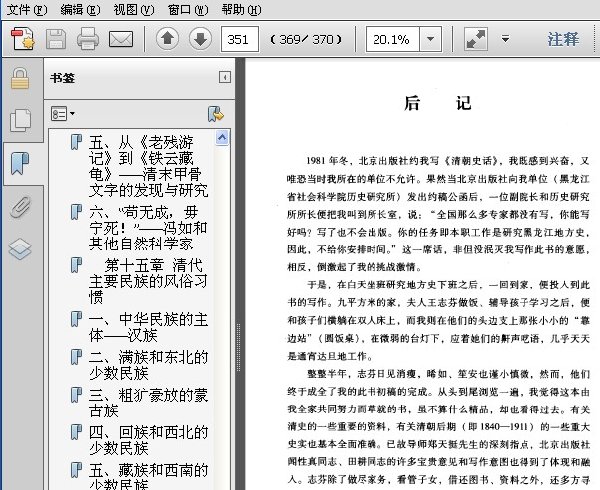
Task: Go to previous page with up arrow
Action: tap(167, 39)
